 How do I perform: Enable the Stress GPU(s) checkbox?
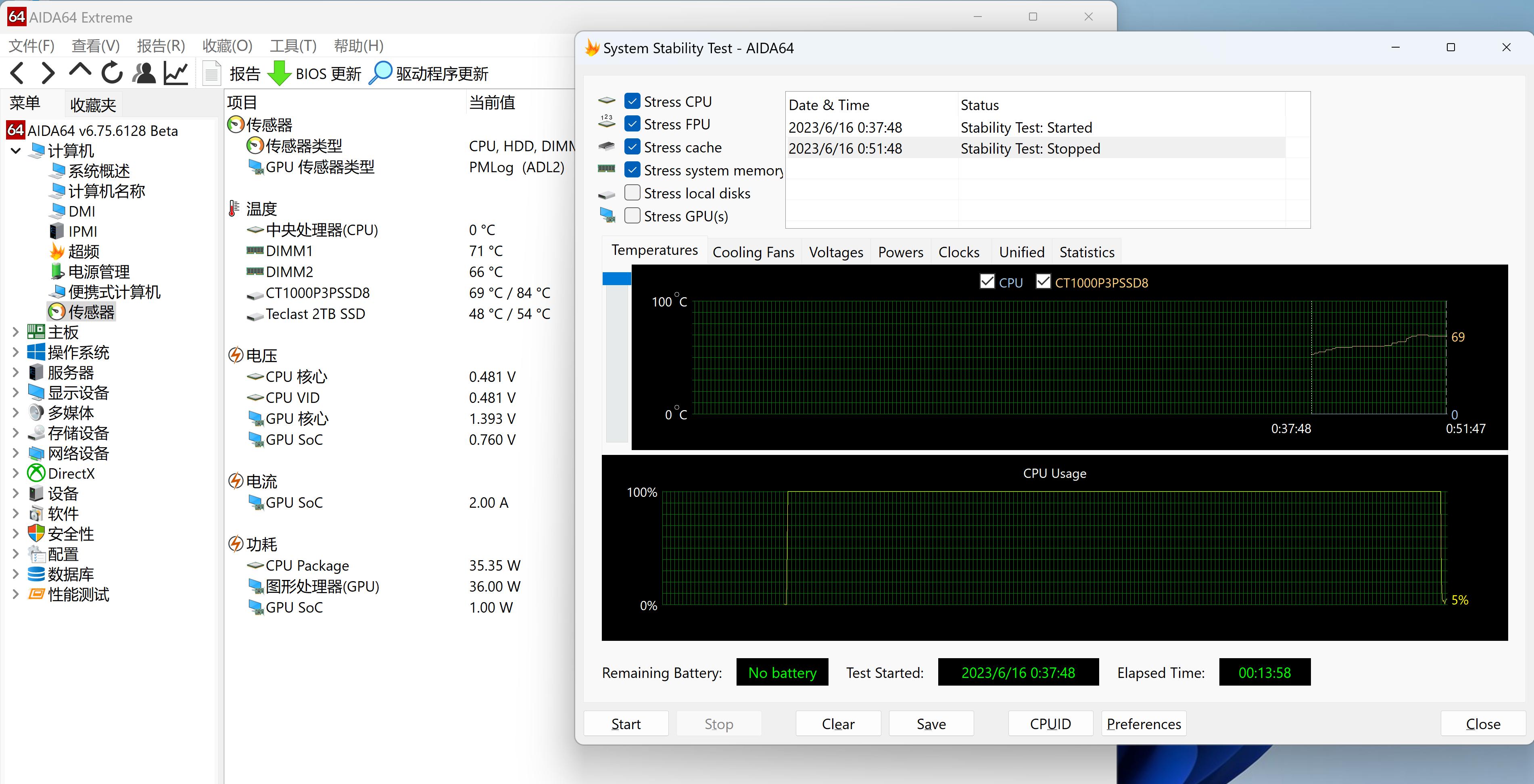pos(632,215)
